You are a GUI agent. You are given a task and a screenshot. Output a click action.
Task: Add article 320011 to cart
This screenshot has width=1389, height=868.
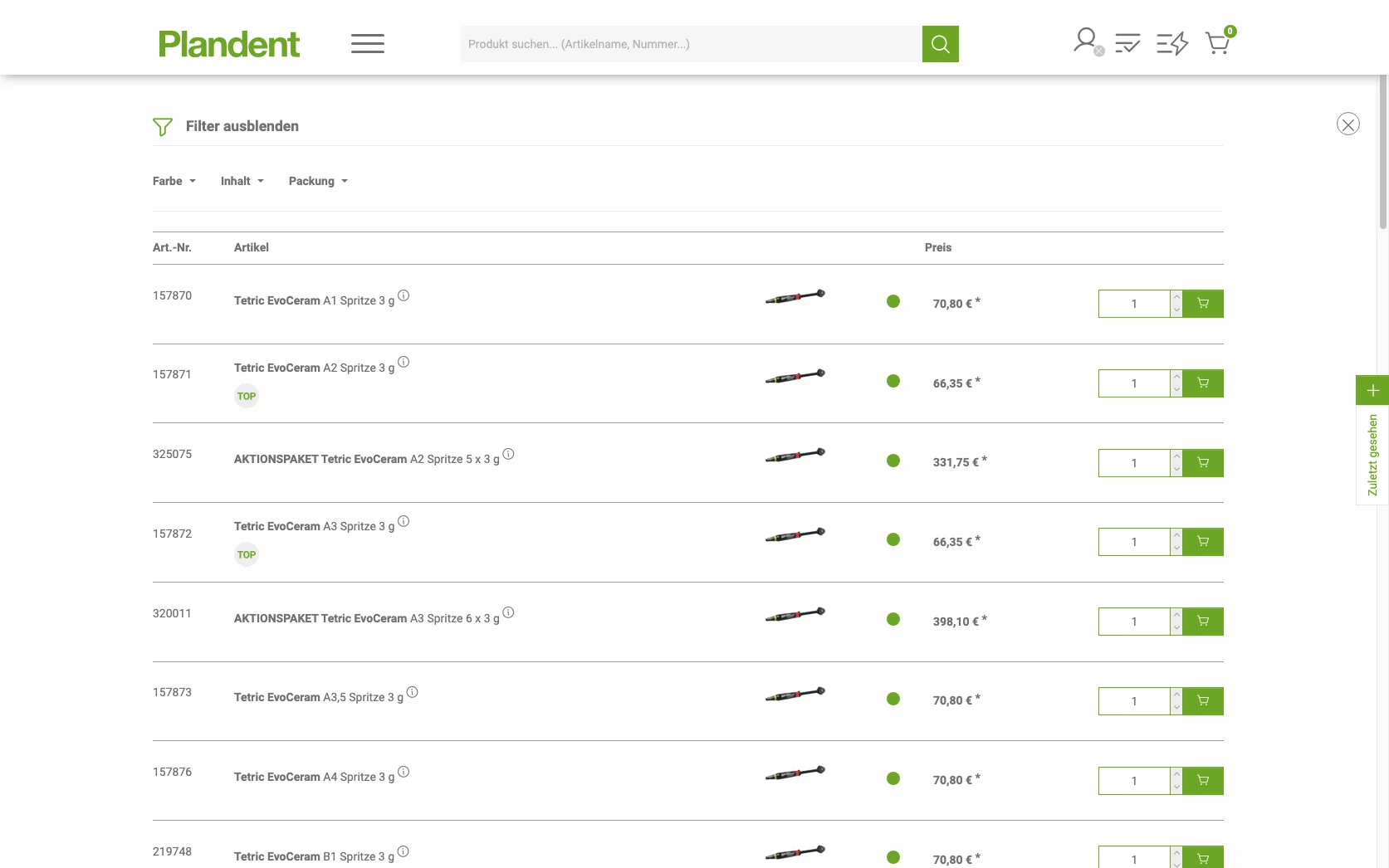(1203, 622)
